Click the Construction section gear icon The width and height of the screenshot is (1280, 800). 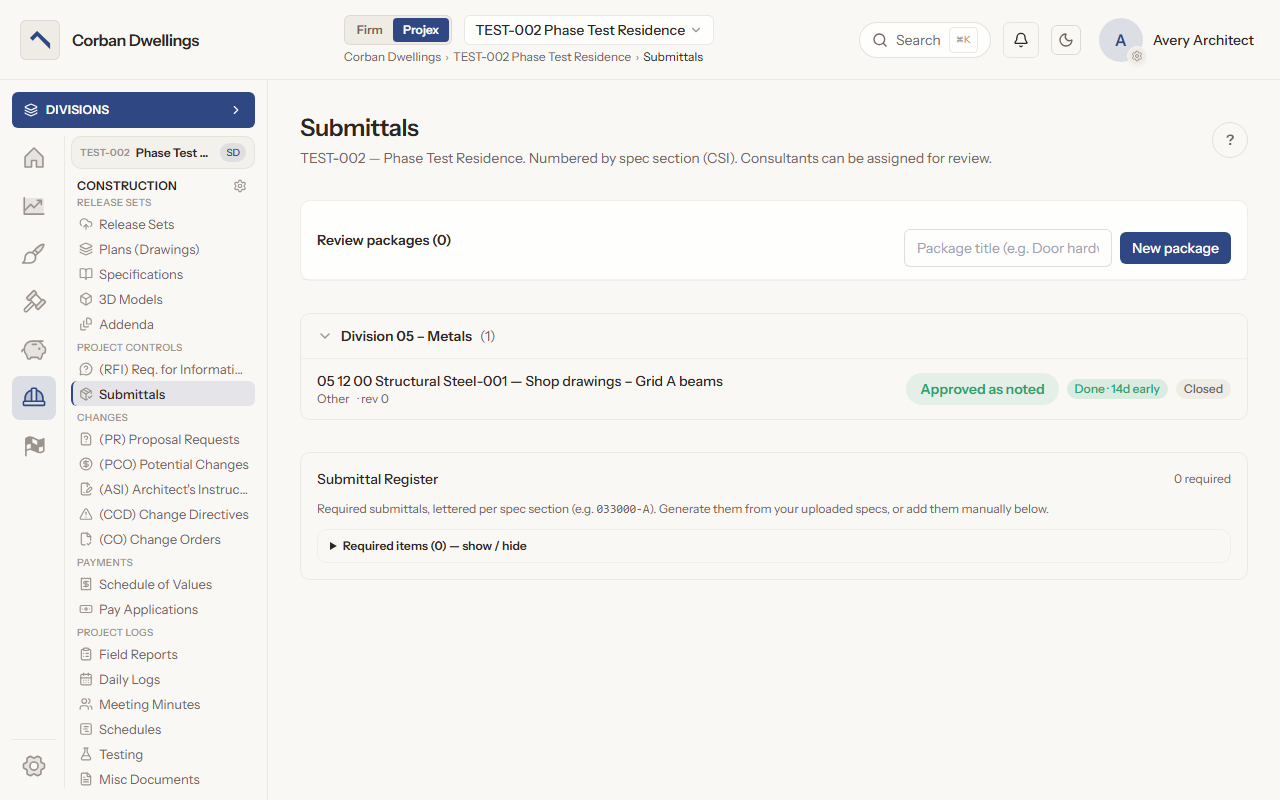coord(240,186)
